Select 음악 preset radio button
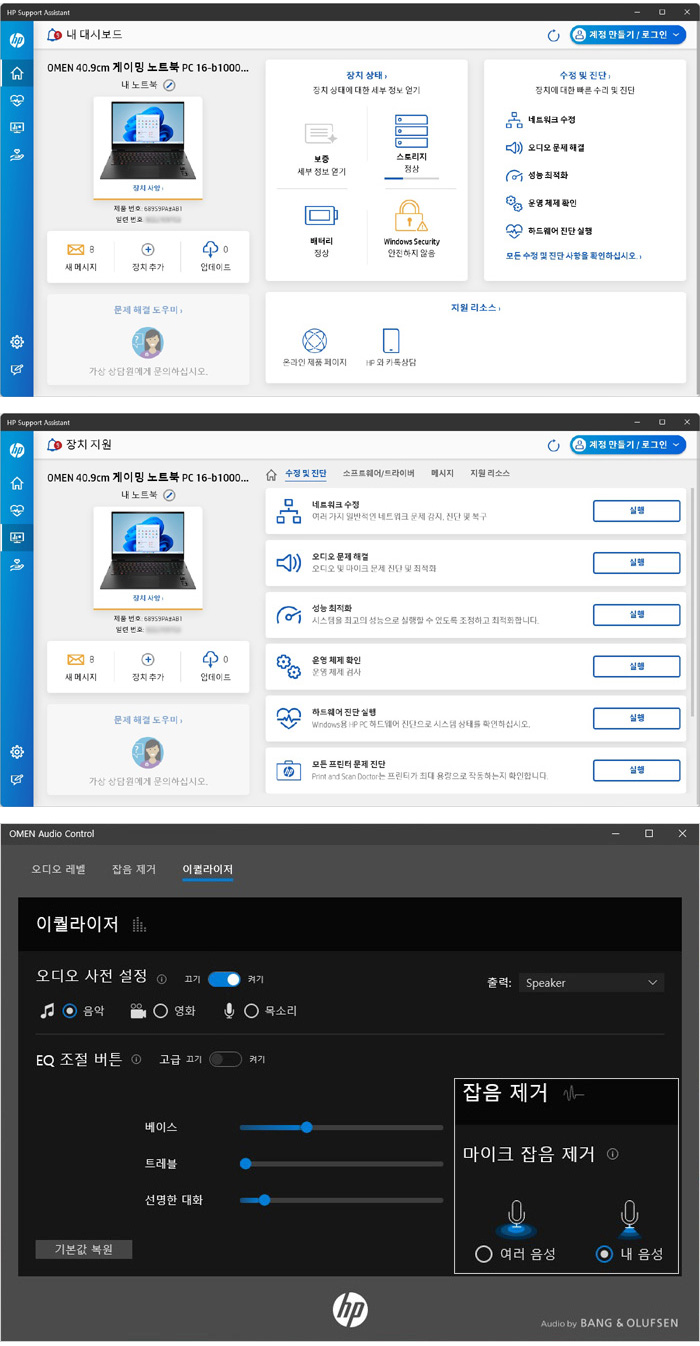700x1346 pixels. 70,1011
